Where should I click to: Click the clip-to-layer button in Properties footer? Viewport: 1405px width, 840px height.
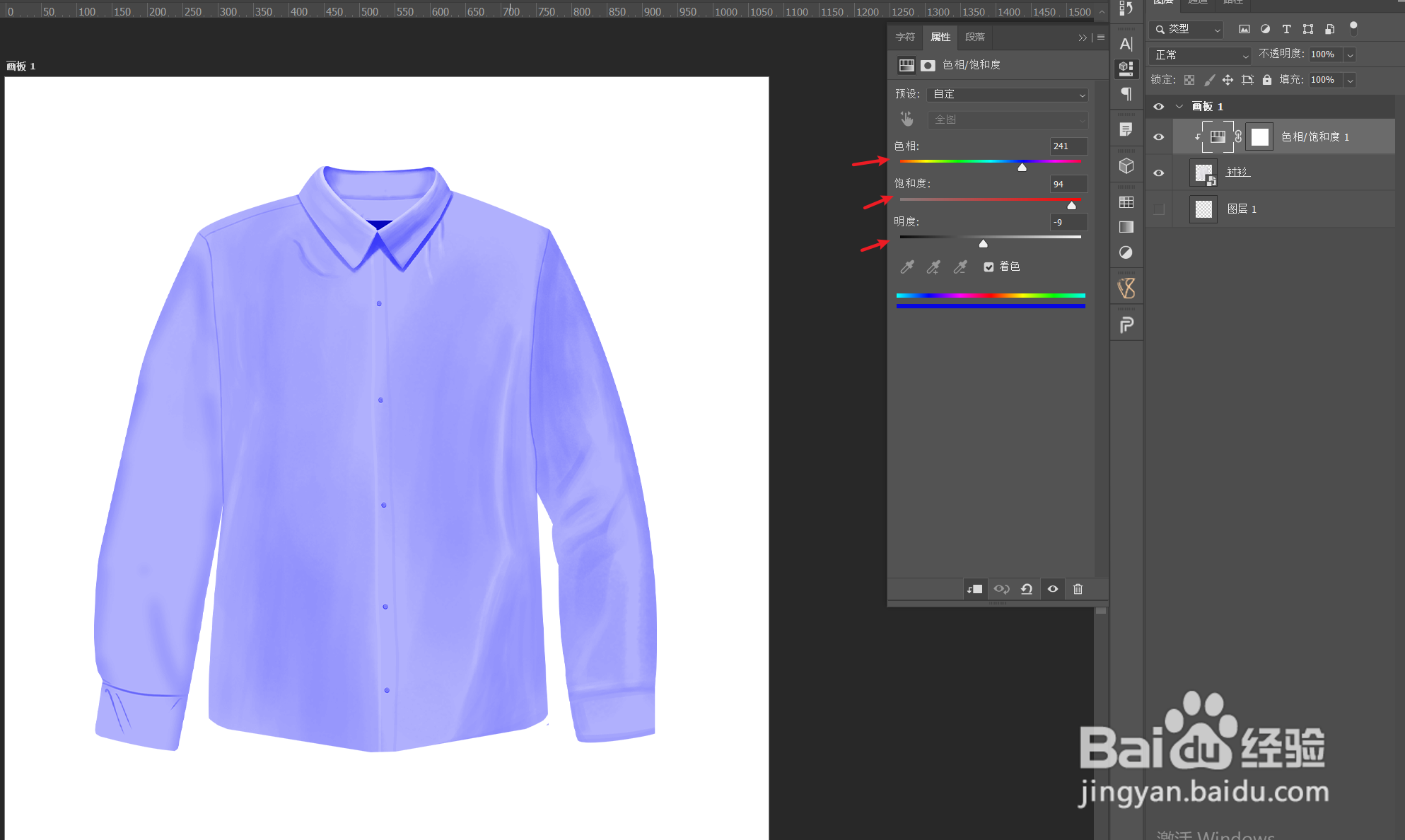pyautogui.click(x=975, y=589)
